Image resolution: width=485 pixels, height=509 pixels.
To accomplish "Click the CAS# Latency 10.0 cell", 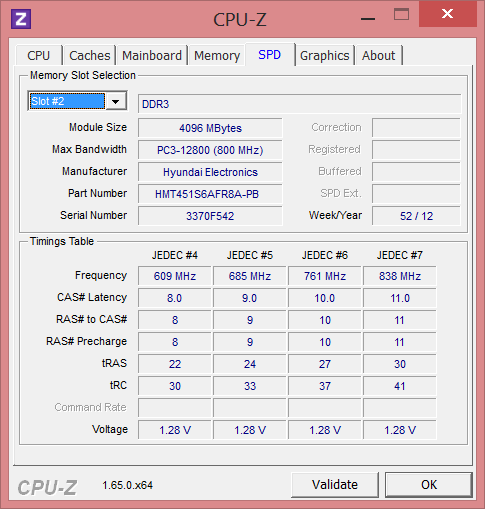I will (325, 298).
